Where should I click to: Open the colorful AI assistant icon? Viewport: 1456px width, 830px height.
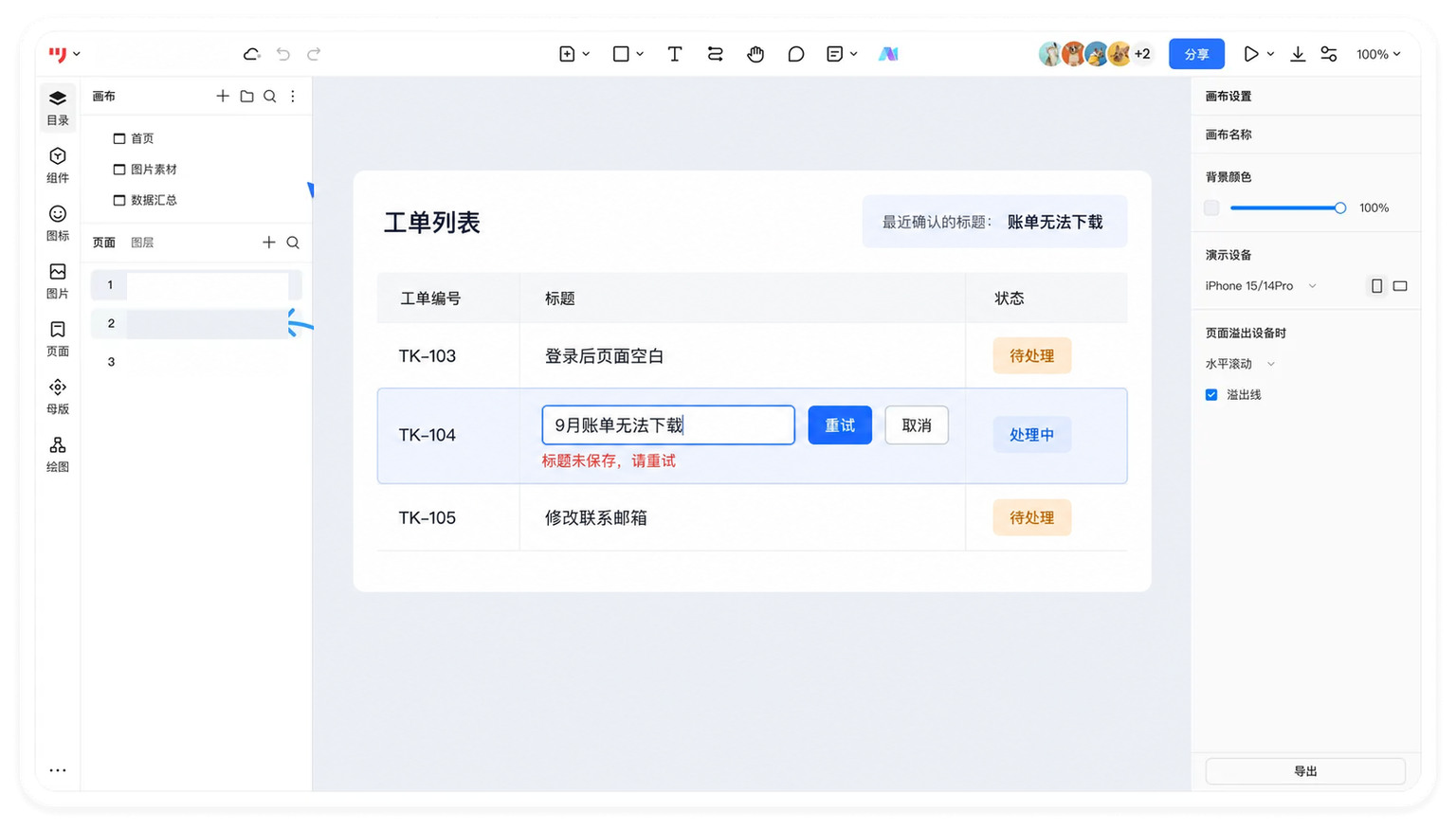(888, 54)
